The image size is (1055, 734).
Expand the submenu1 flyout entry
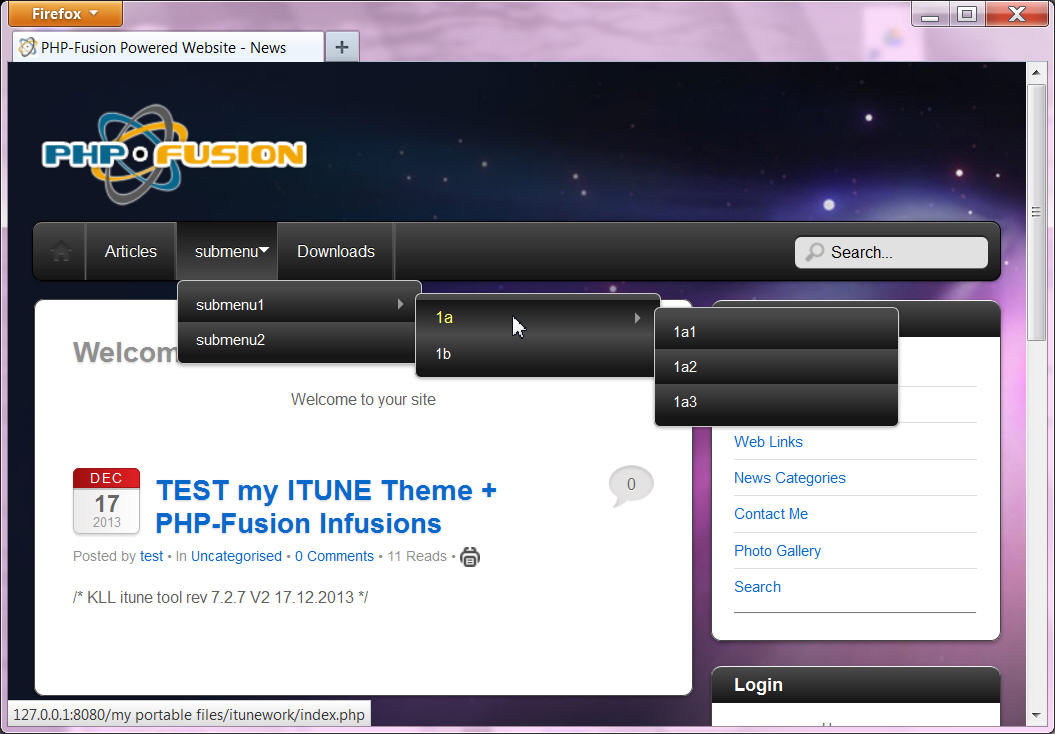(299, 304)
